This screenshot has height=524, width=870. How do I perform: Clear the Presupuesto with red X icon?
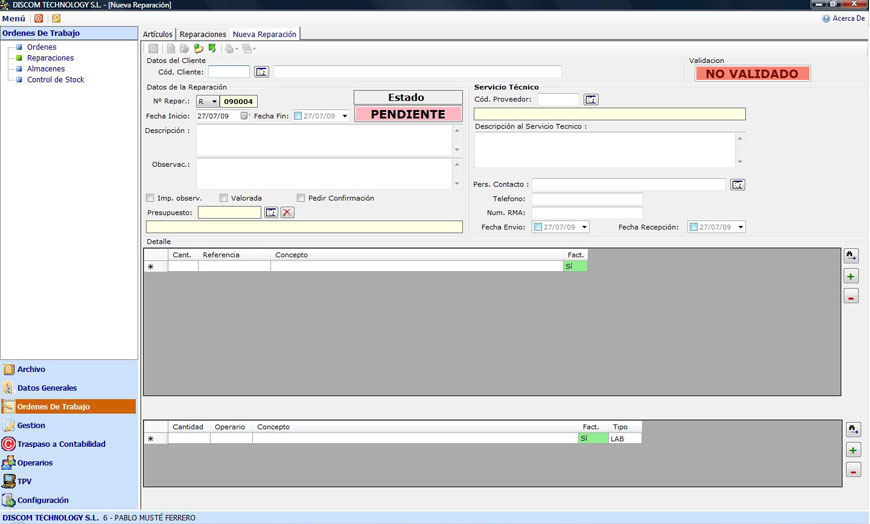(x=287, y=212)
